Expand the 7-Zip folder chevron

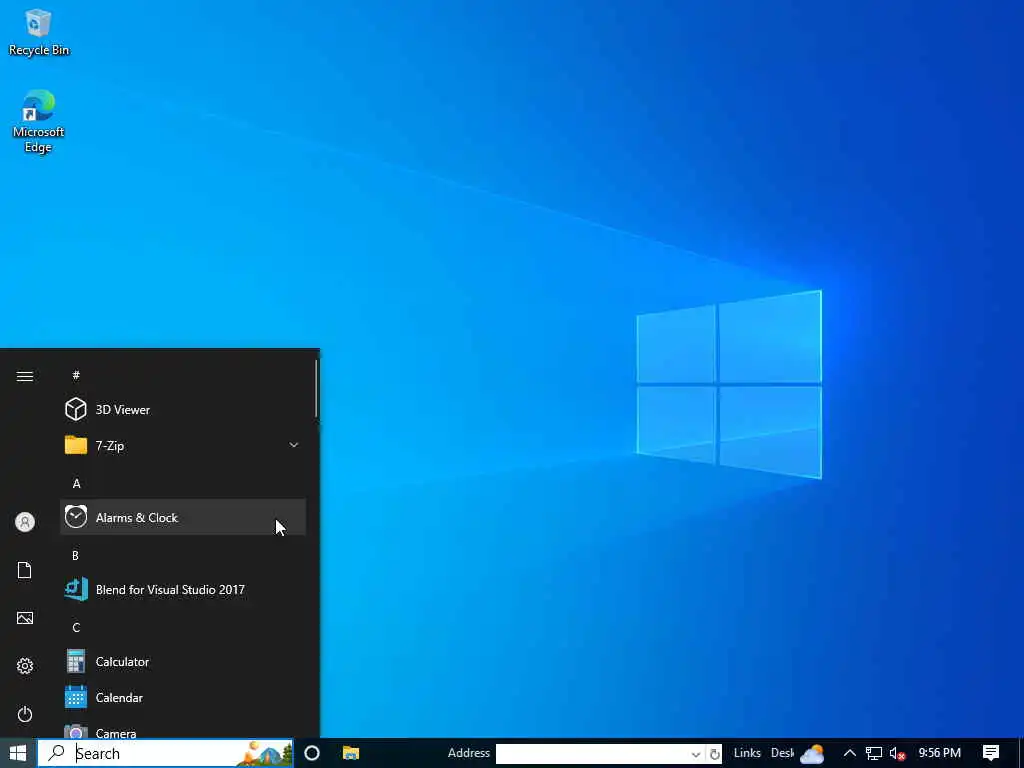pyautogui.click(x=294, y=445)
